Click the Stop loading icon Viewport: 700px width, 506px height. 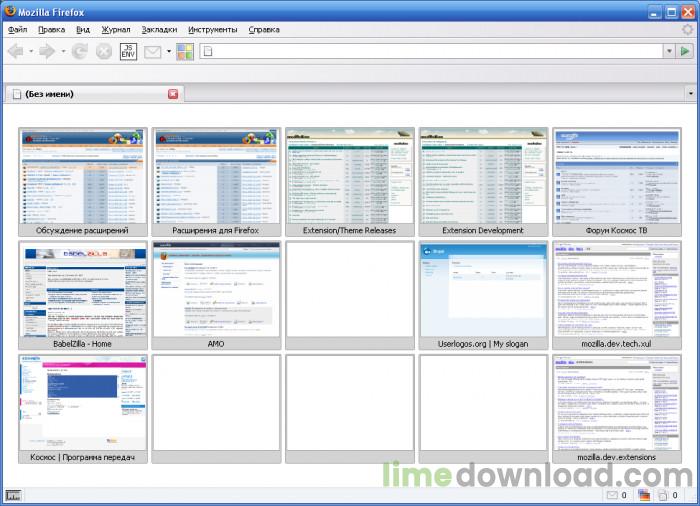[104, 51]
